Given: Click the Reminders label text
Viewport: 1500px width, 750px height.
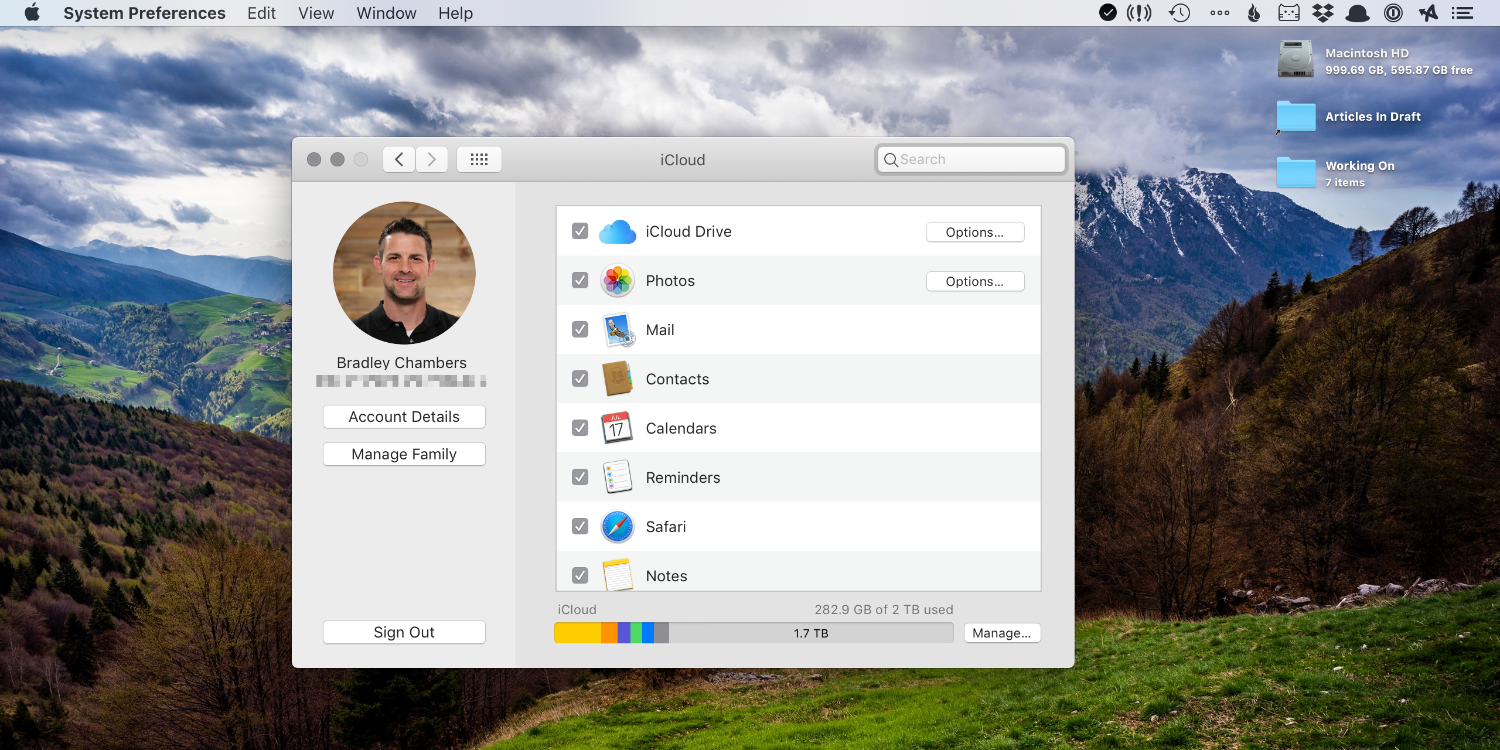Looking at the screenshot, I should click(683, 477).
